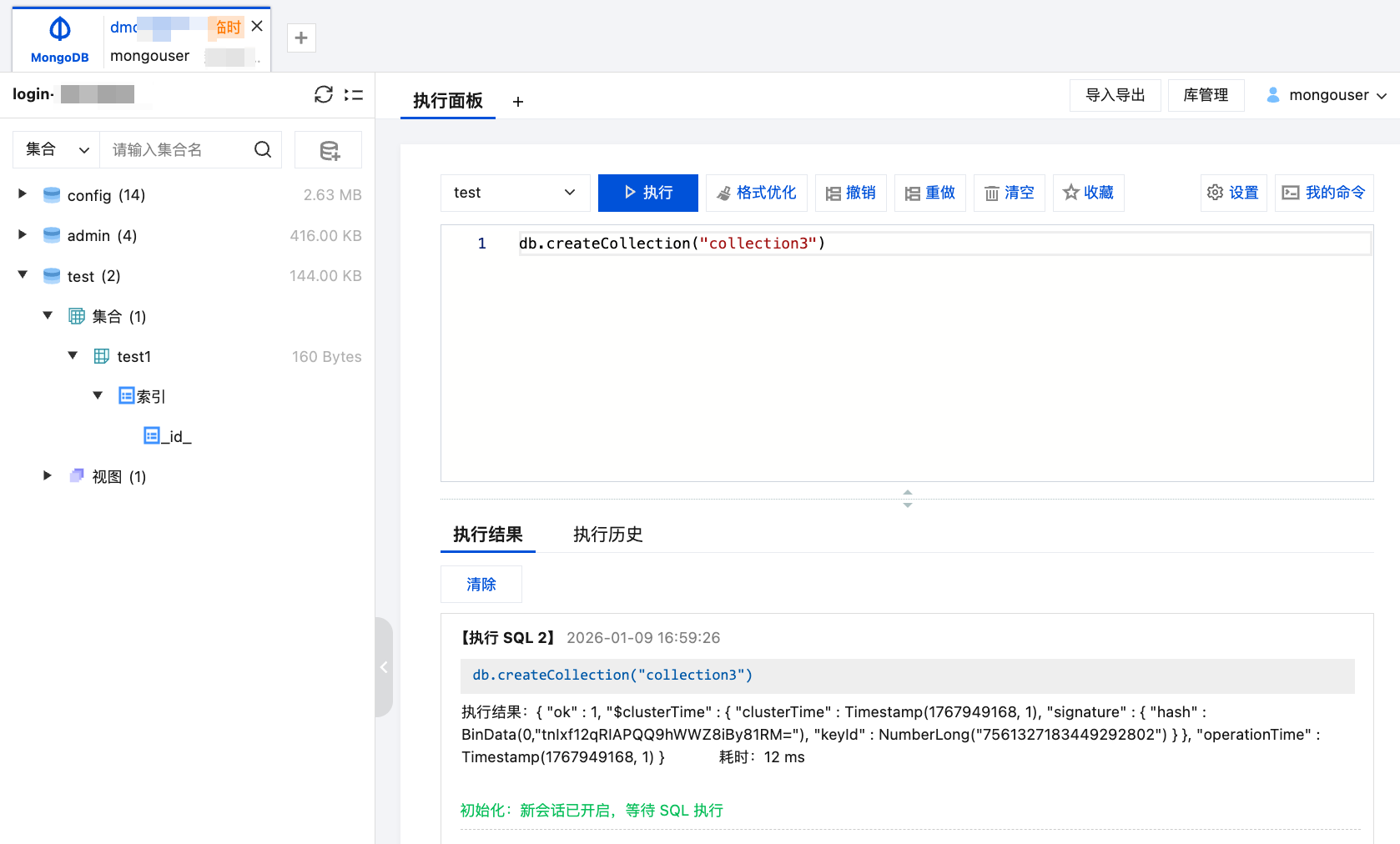
Task: Clear execution results with 清除 button
Action: pyautogui.click(x=481, y=584)
